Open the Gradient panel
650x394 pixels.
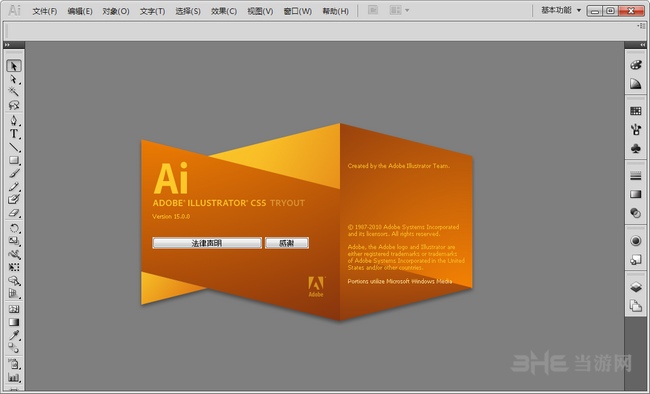pyautogui.click(x=636, y=194)
